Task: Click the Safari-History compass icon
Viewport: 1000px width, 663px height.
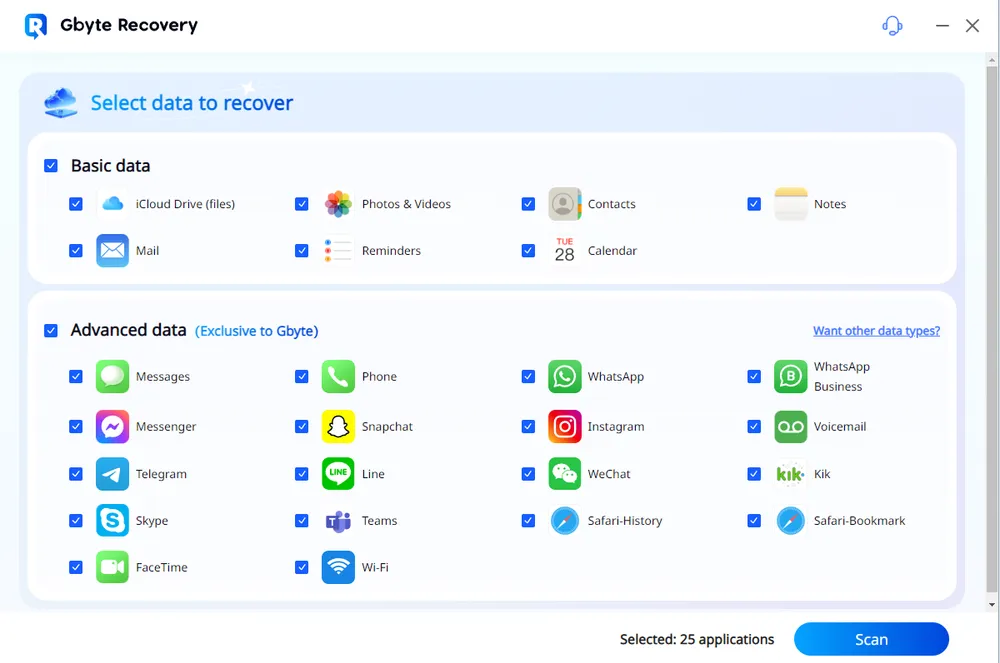Action: coord(564,520)
